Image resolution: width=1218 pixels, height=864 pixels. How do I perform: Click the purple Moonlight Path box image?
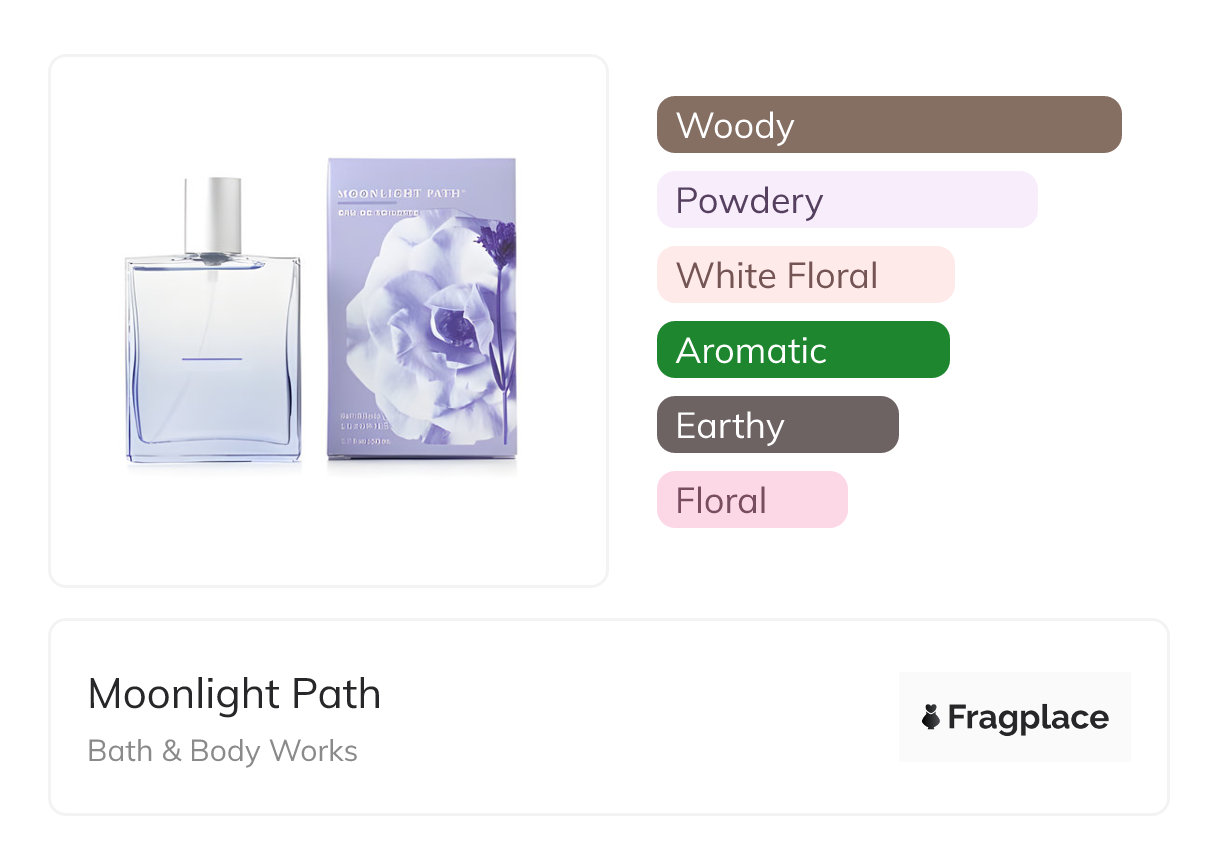tap(421, 308)
